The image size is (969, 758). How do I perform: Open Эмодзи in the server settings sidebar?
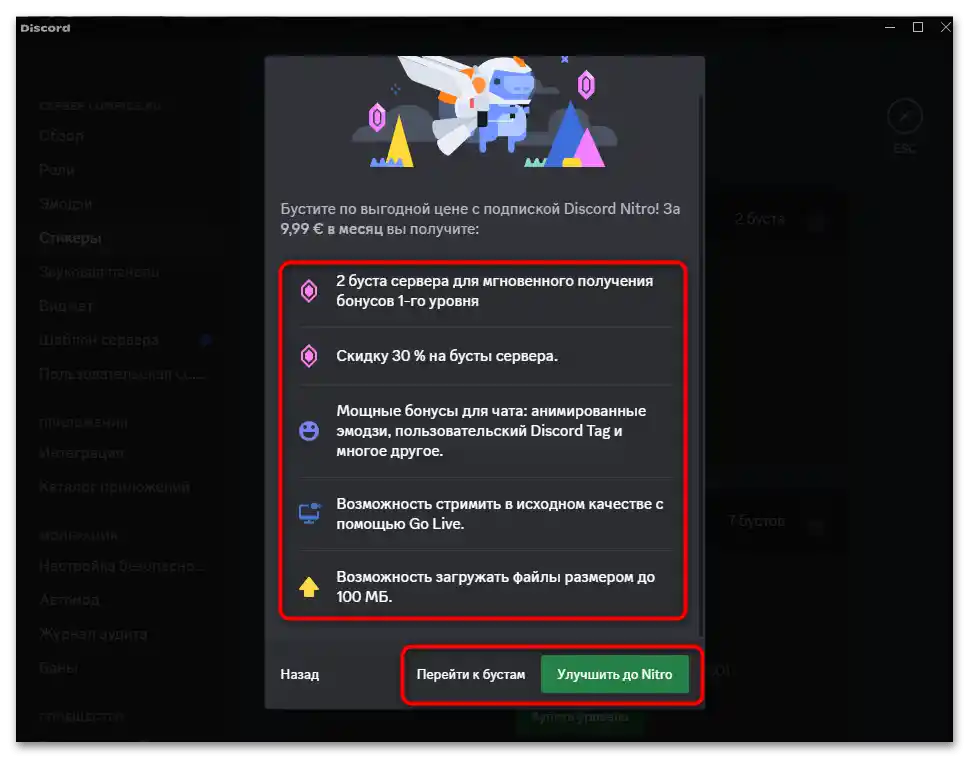click(x=66, y=203)
